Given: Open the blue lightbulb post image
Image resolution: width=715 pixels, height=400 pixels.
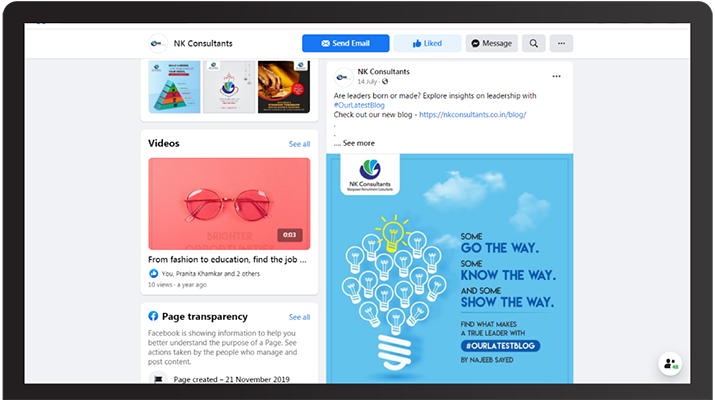Looking at the screenshot, I should [x=450, y=268].
